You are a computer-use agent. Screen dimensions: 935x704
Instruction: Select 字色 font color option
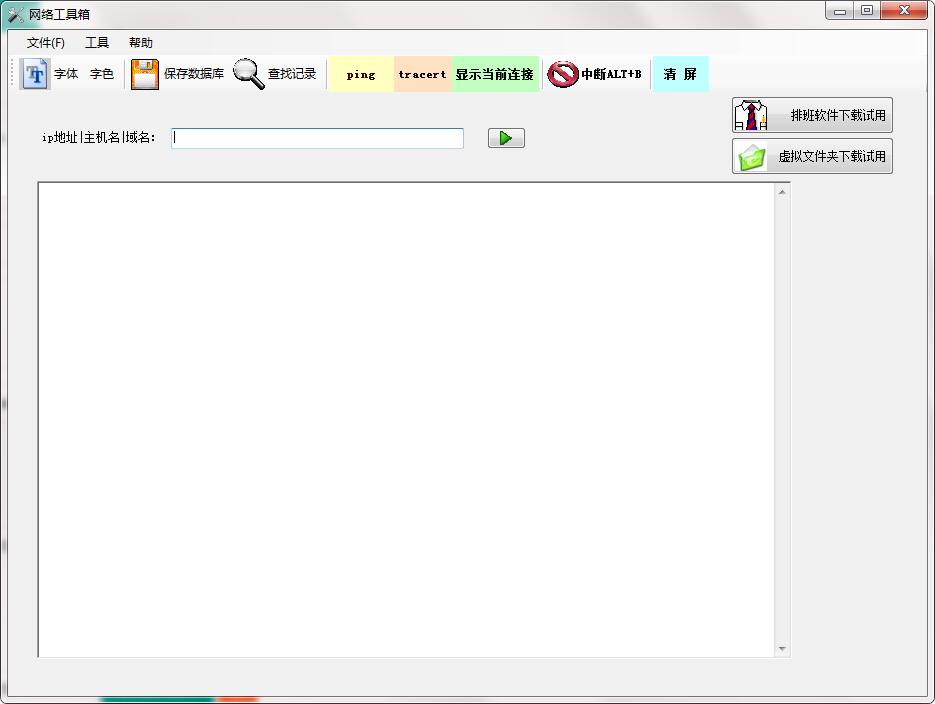click(102, 74)
